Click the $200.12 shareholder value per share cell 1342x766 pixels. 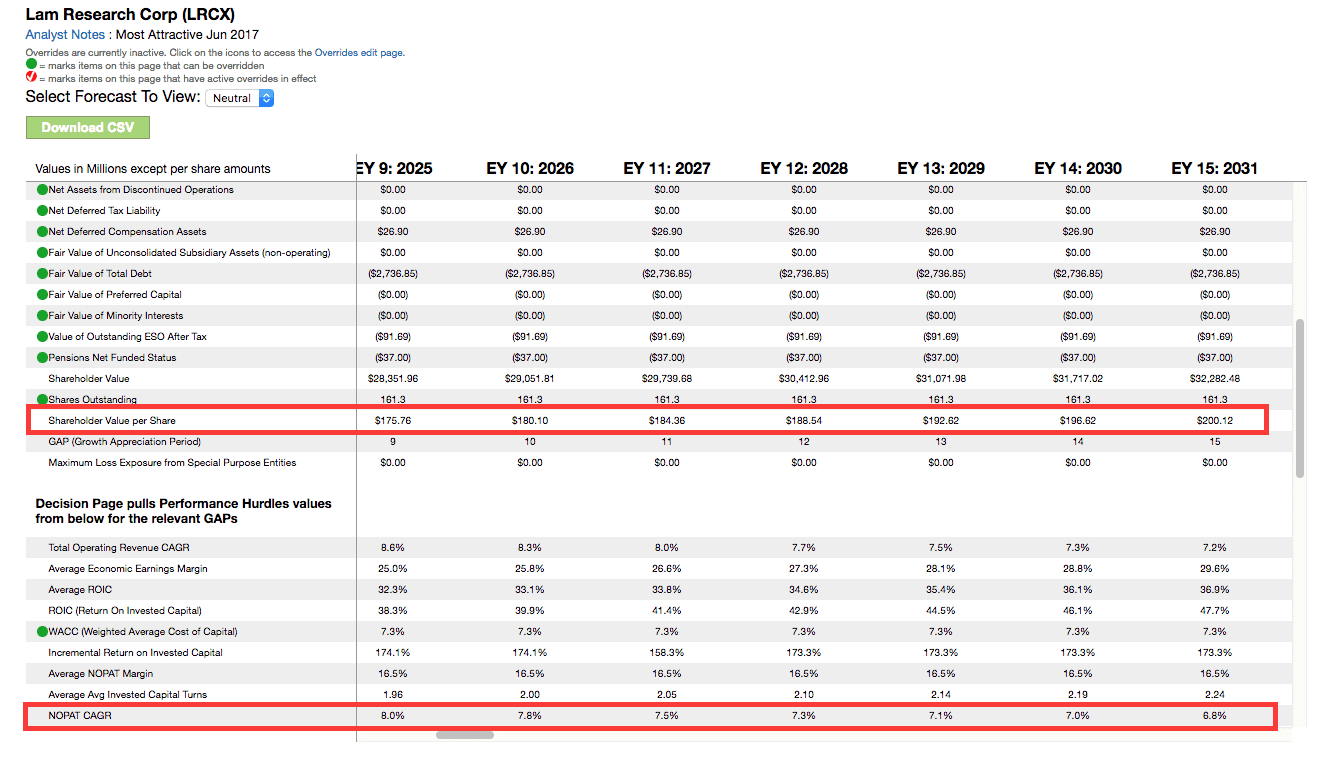[x=1215, y=421]
